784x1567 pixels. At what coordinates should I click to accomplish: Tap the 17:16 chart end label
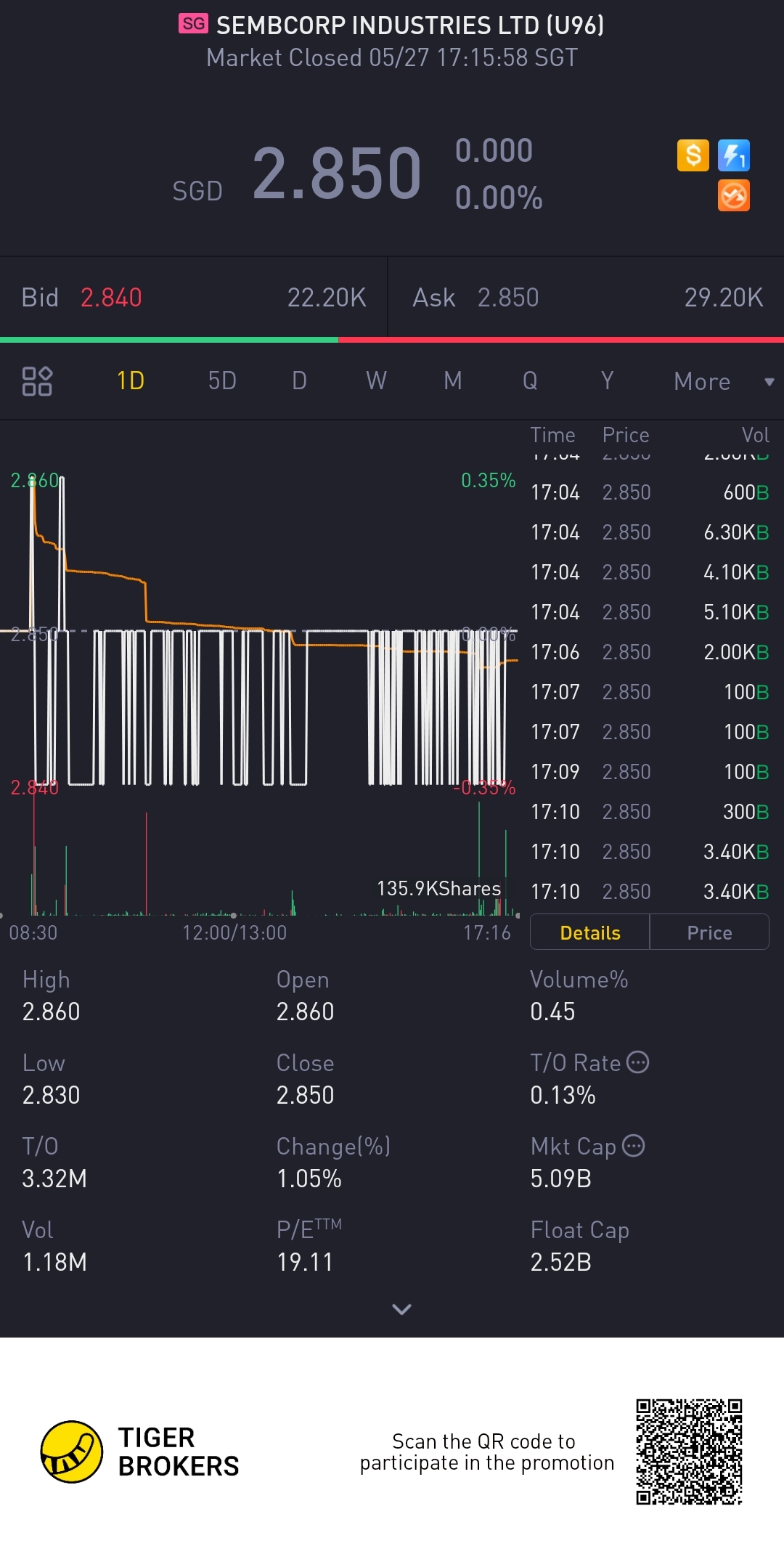[487, 932]
